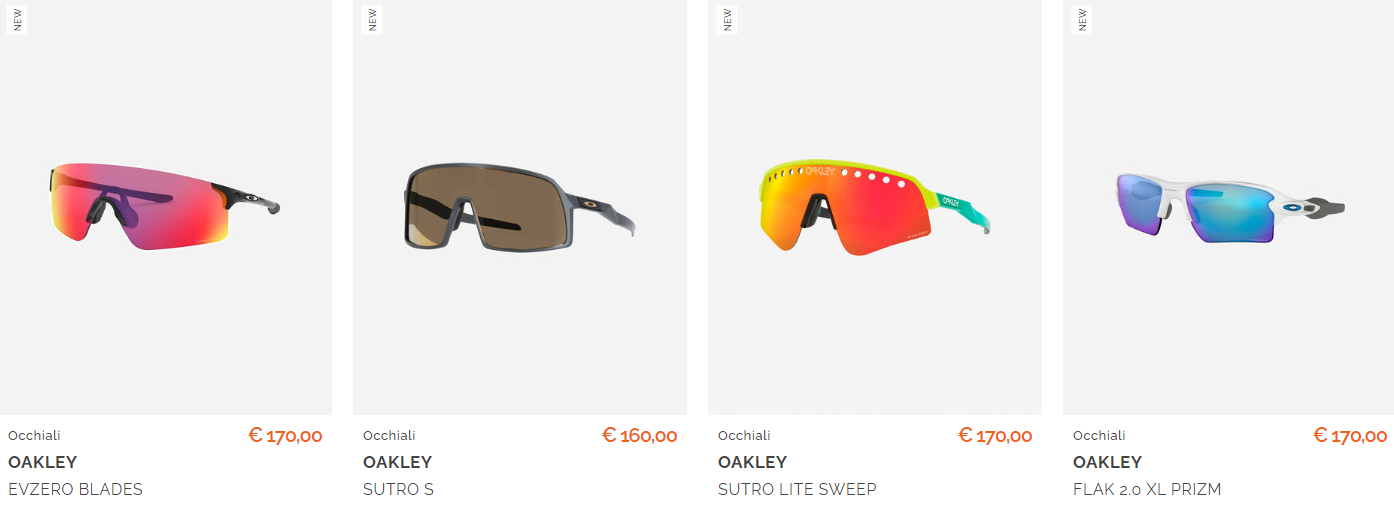Click the € 170,00 price of EVZERO BLADES

(x=285, y=435)
